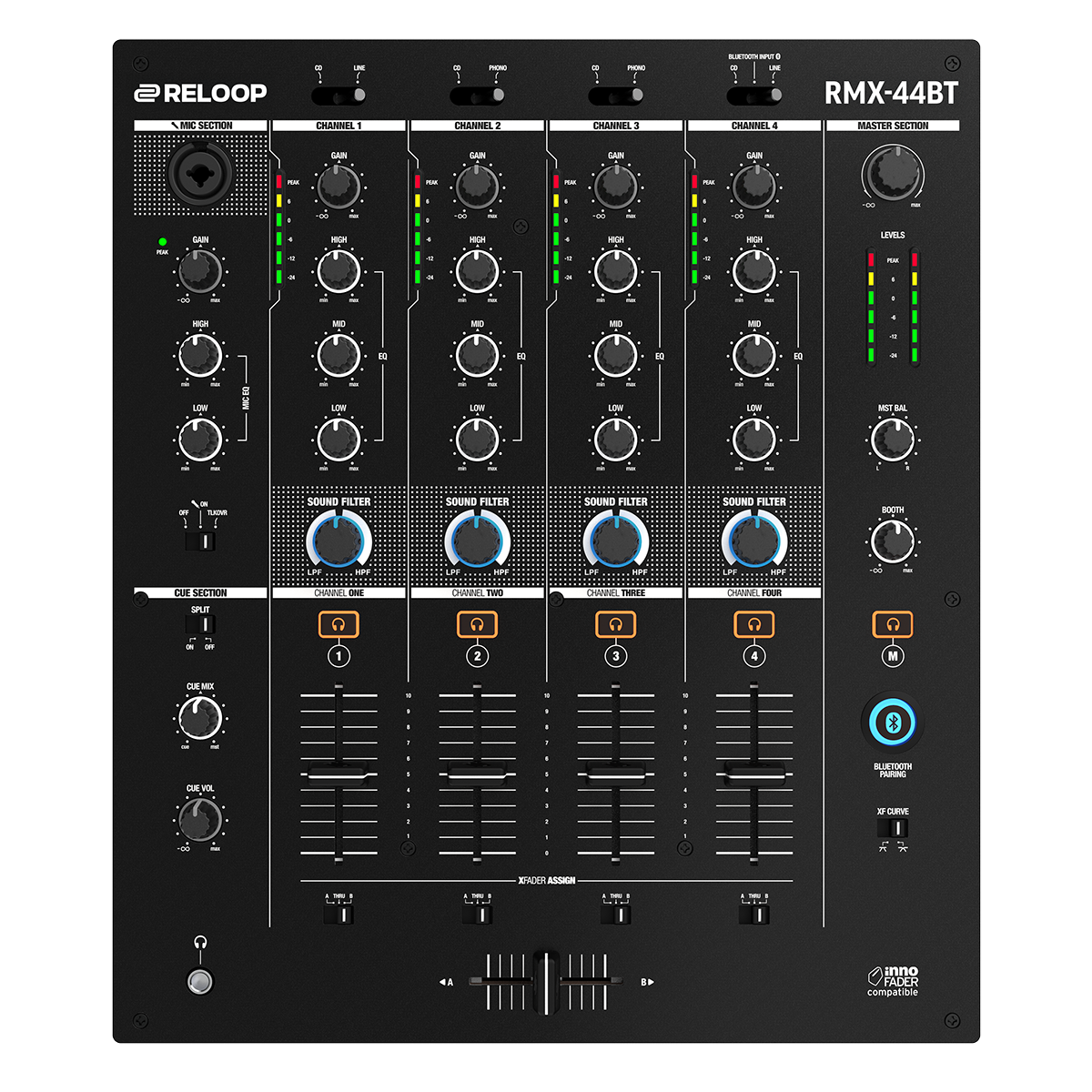Click Channel 4 Sound Filter knob
Viewport: 1092px width, 1092px height.
pyautogui.click(x=754, y=541)
